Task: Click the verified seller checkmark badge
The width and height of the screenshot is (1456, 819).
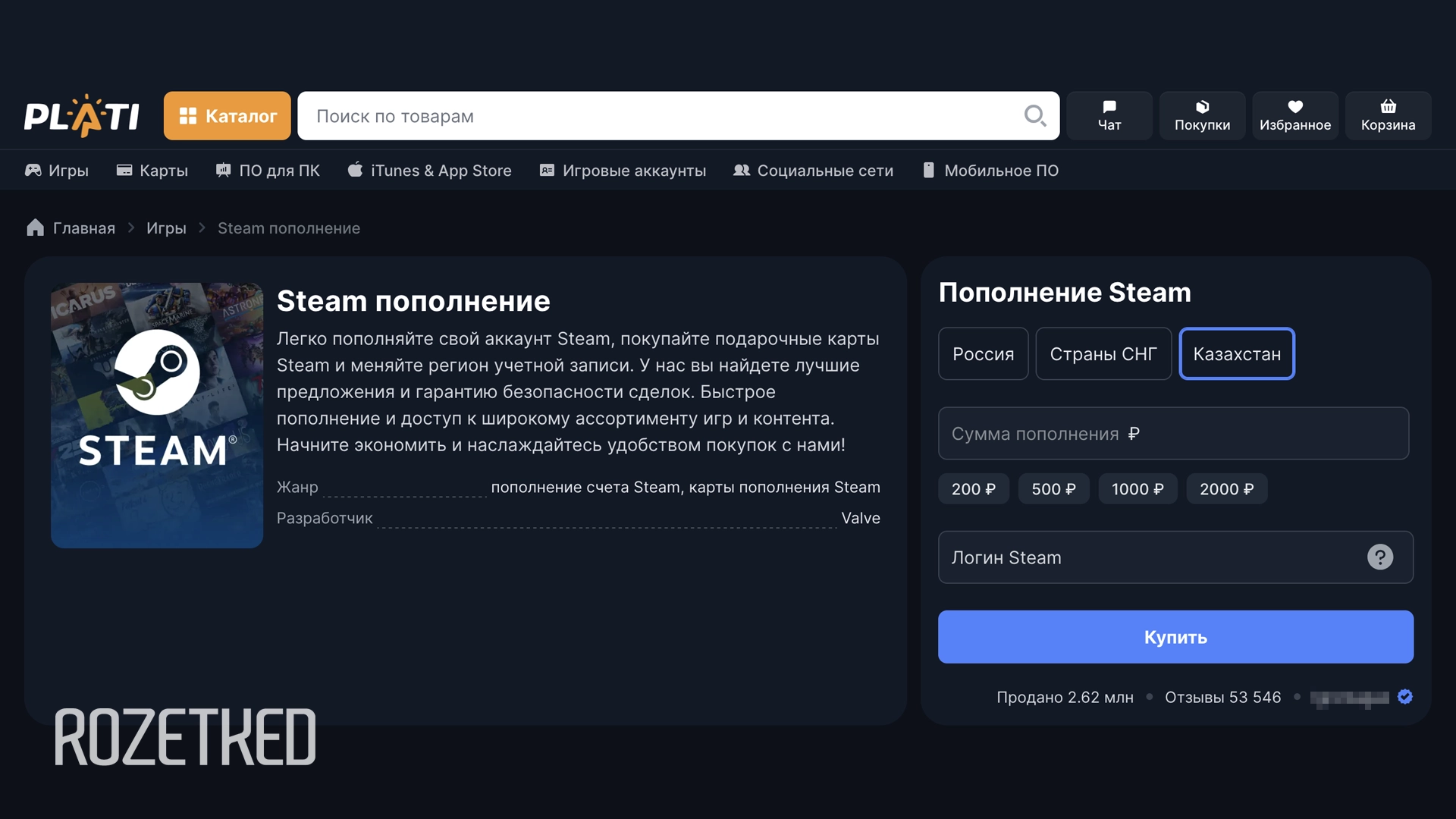Action: [x=1404, y=697]
